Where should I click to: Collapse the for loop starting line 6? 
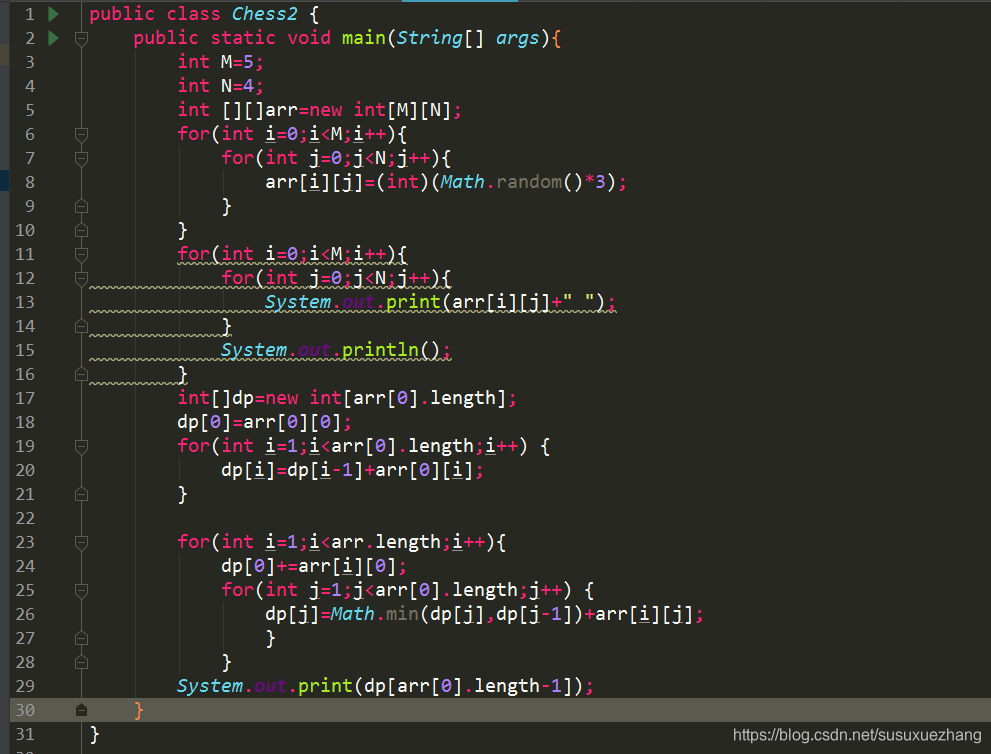[81, 135]
